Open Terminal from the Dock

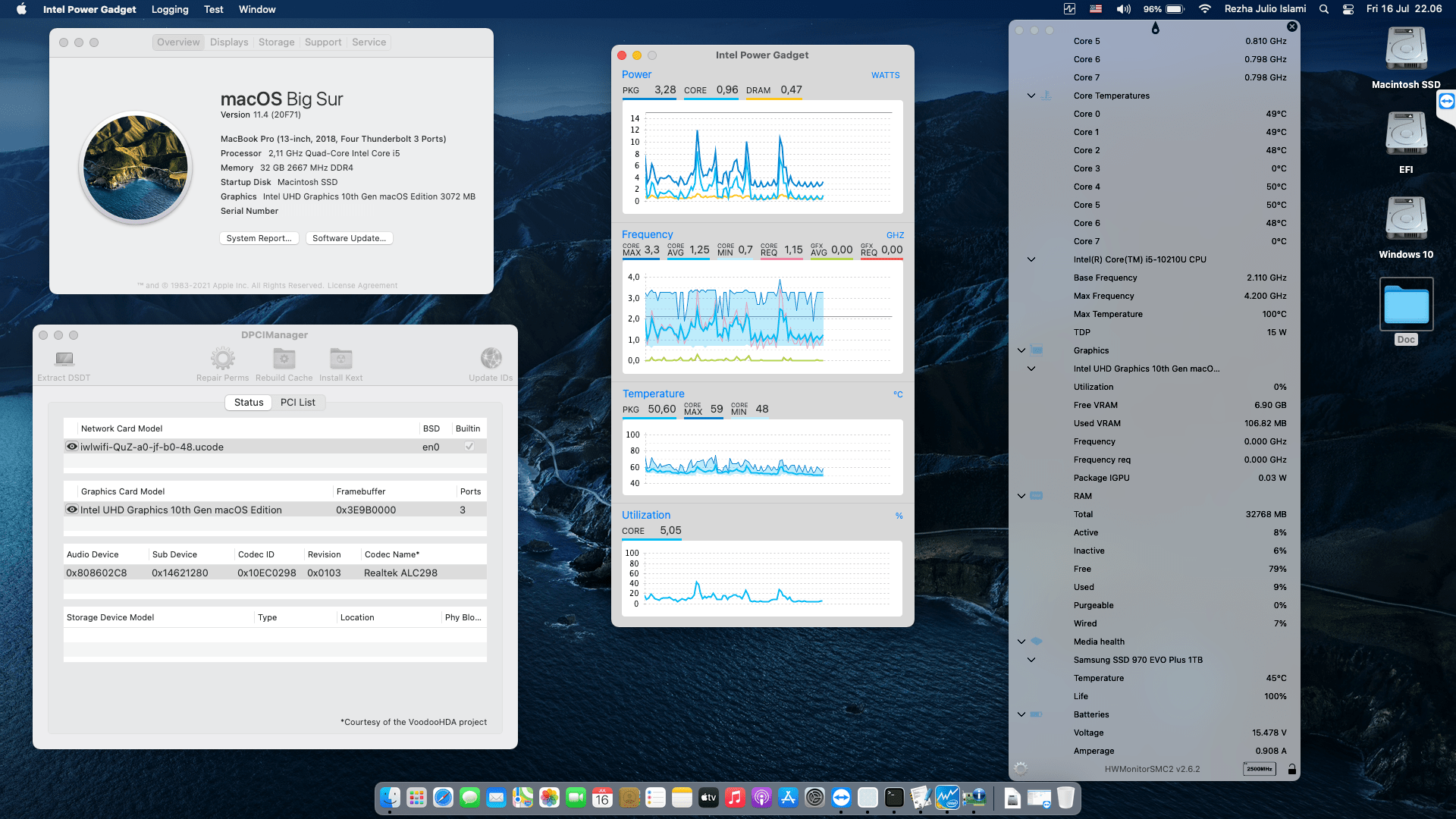click(894, 797)
